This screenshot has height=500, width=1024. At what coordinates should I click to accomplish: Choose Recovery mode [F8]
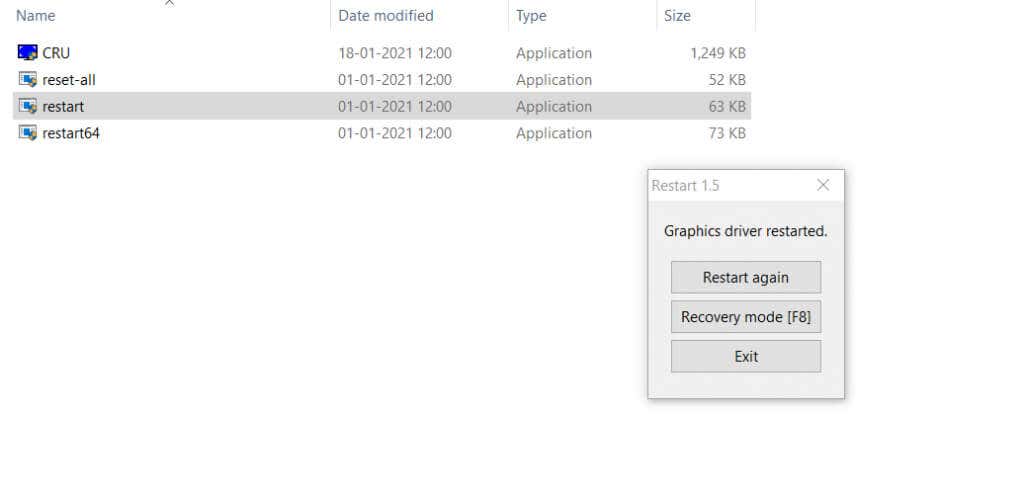[x=746, y=317]
